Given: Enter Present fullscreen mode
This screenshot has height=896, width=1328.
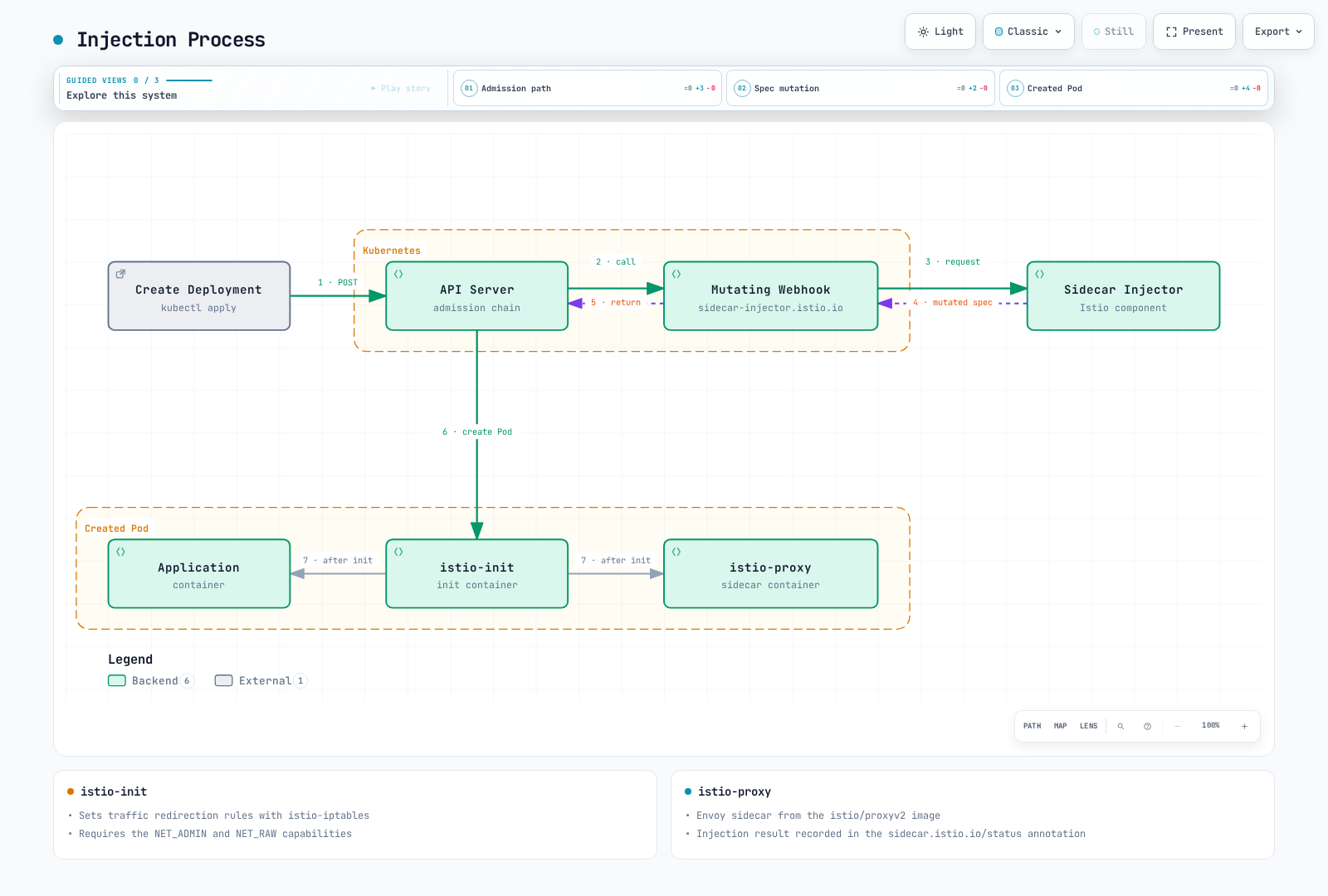Looking at the screenshot, I should (1194, 32).
